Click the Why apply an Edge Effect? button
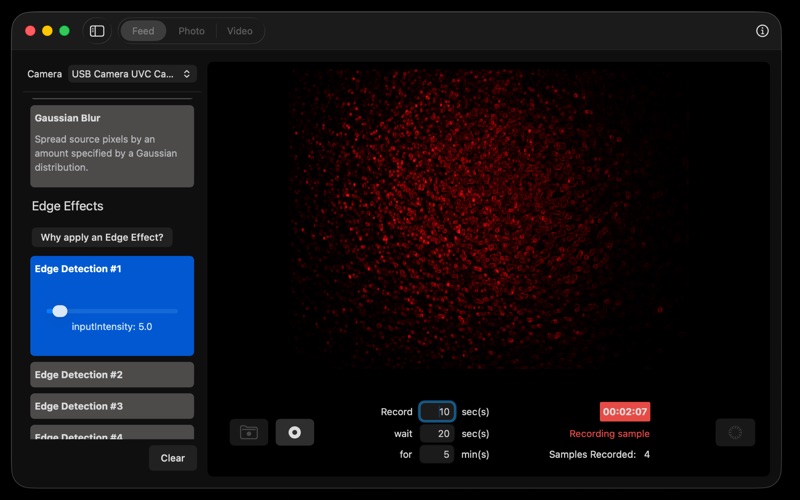This screenshot has width=800, height=500. pos(102,237)
